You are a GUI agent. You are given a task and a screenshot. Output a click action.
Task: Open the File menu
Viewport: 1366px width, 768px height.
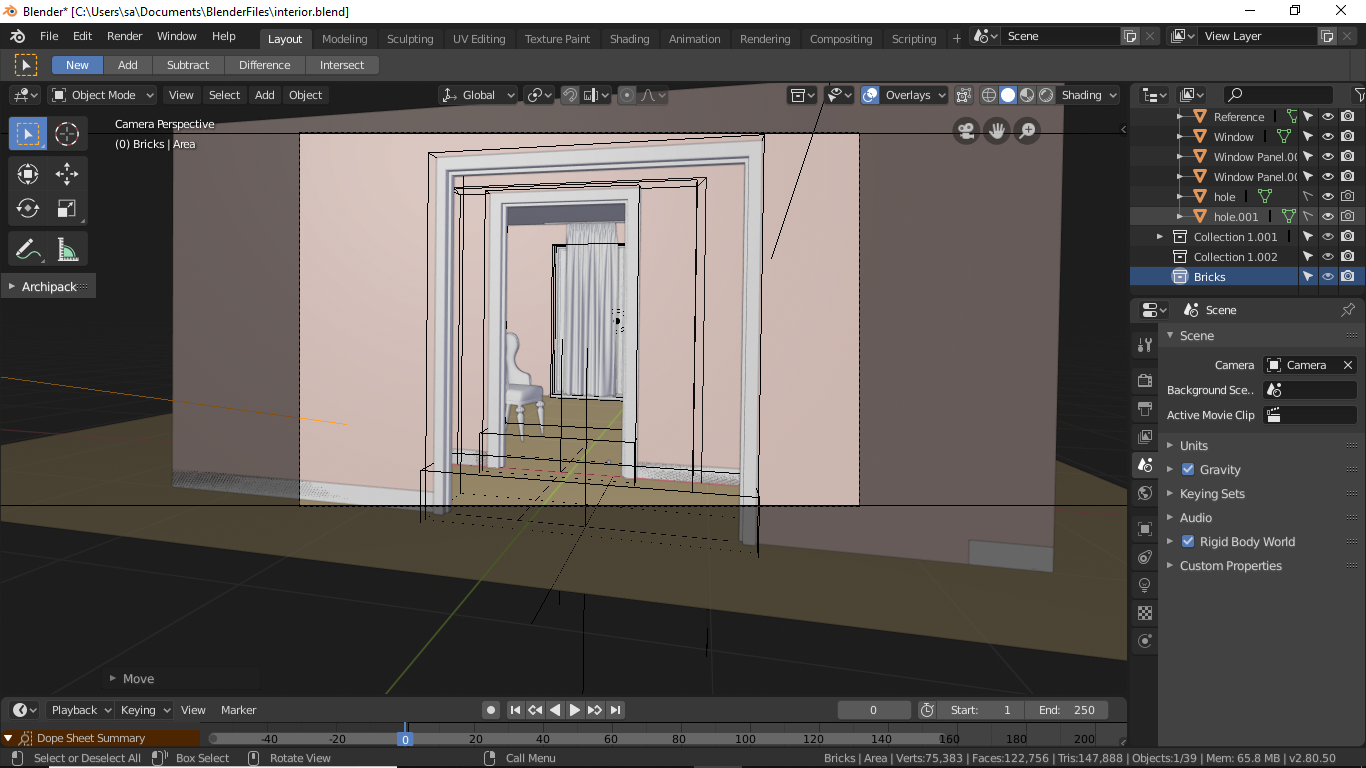click(x=49, y=36)
